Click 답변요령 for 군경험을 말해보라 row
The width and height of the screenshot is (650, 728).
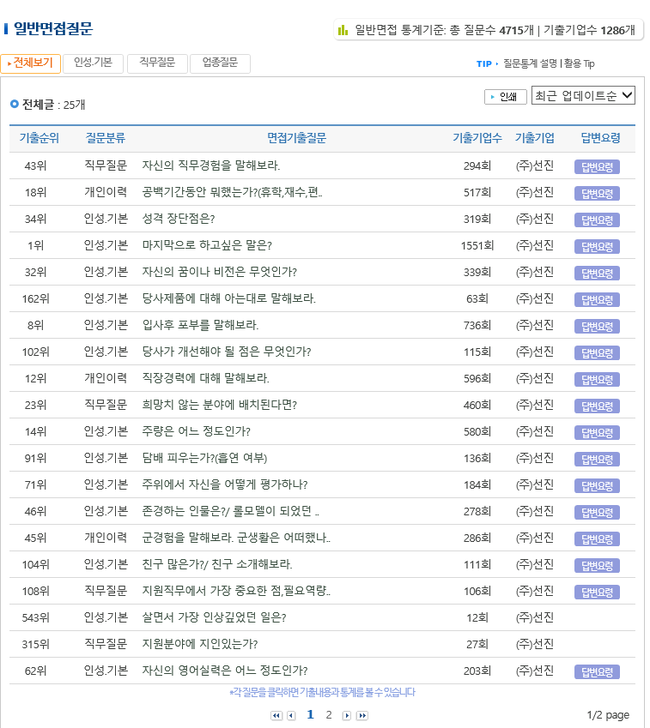pyautogui.click(x=597, y=539)
